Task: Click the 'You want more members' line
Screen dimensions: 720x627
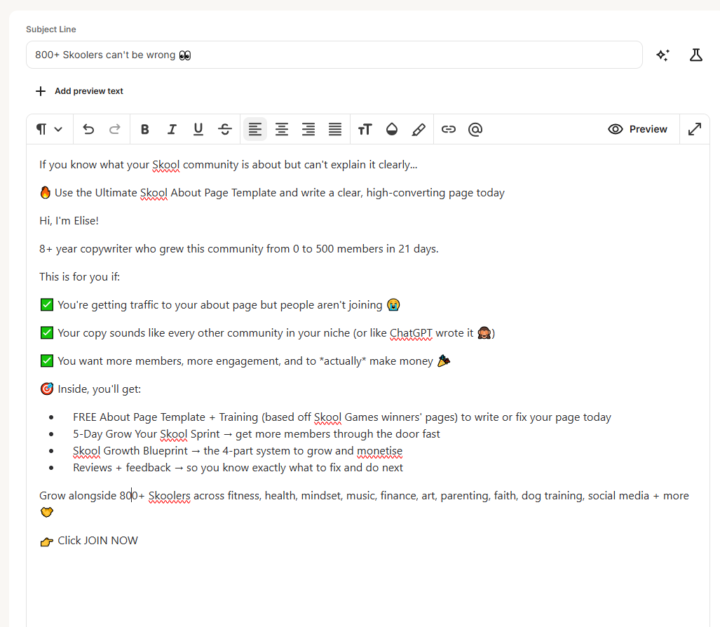Action: pyautogui.click(x=245, y=361)
